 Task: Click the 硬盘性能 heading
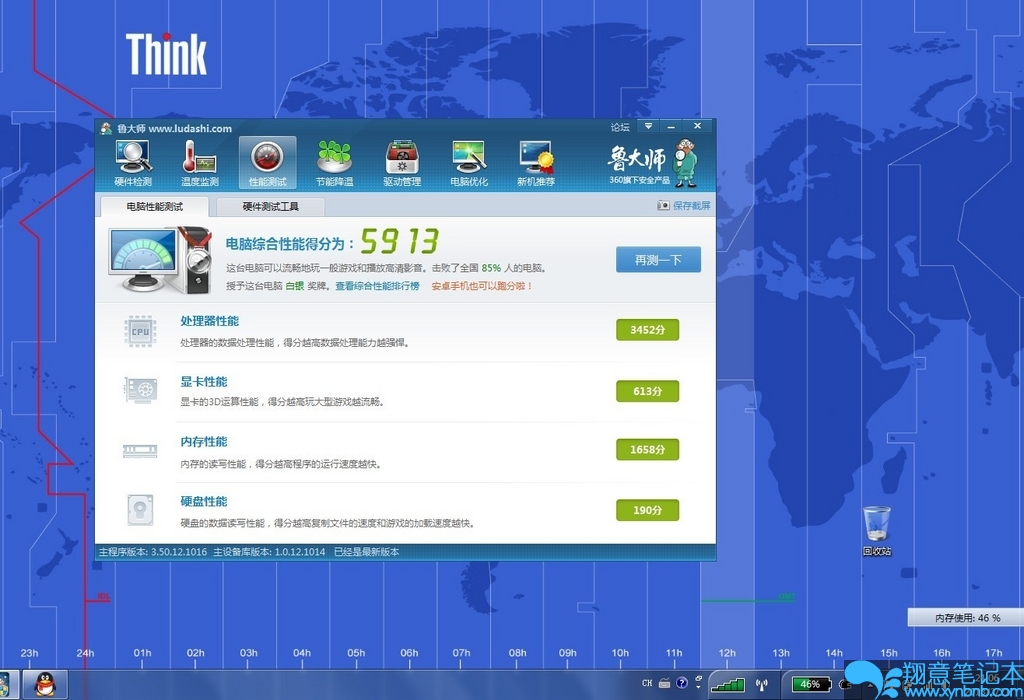click(204, 501)
